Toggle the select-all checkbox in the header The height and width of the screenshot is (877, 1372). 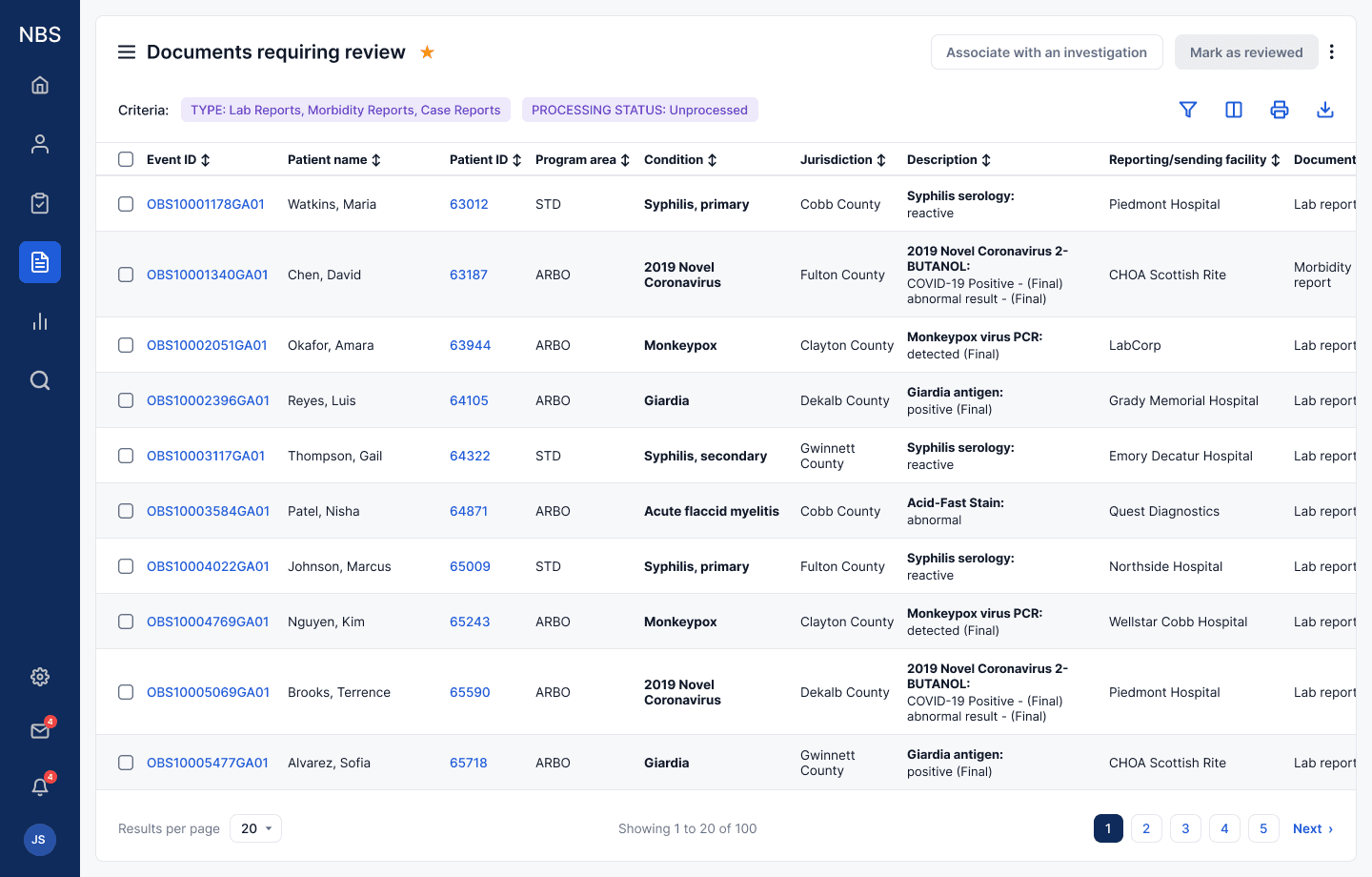(x=126, y=159)
